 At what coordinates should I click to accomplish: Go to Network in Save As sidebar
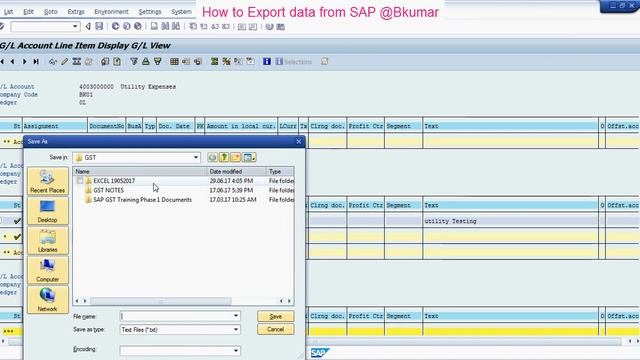click(x=48, y=300)
